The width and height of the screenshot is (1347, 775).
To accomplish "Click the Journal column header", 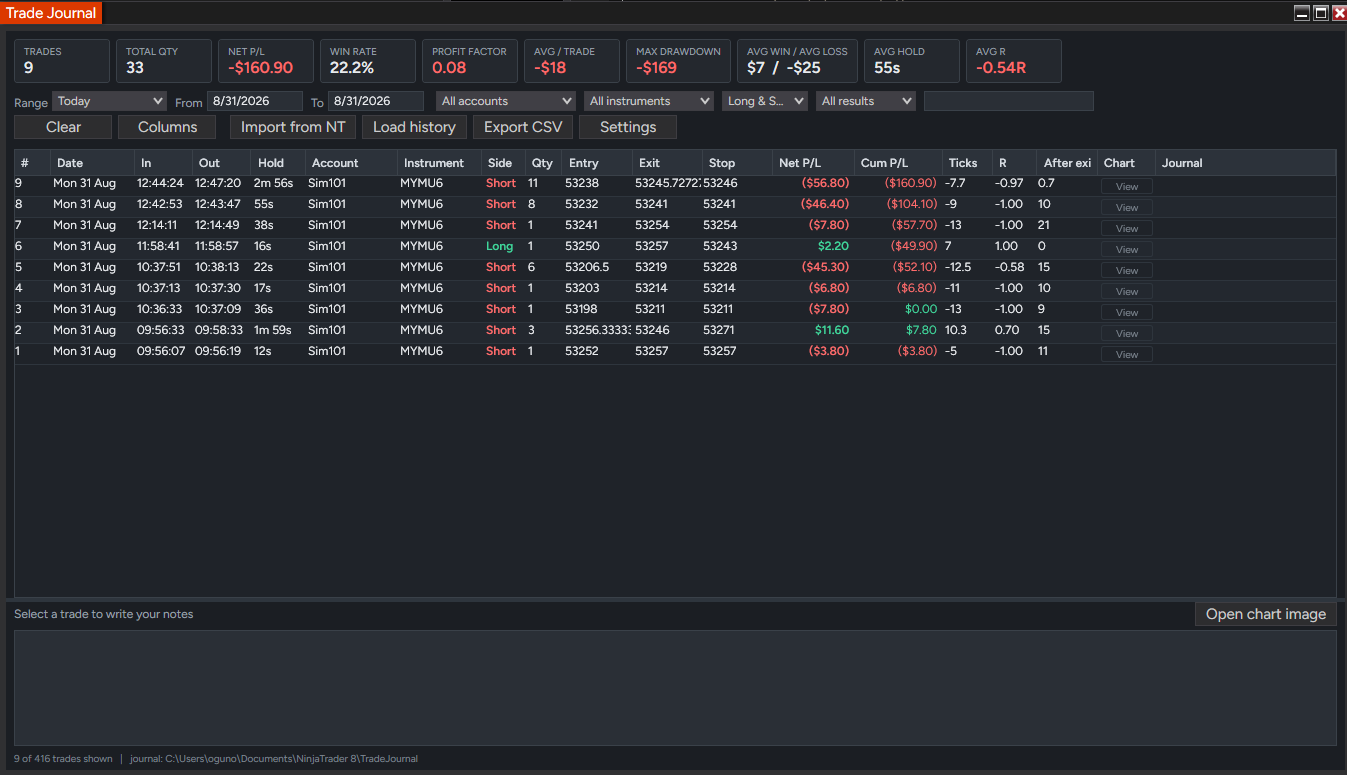I will [x=1246, y=163].
